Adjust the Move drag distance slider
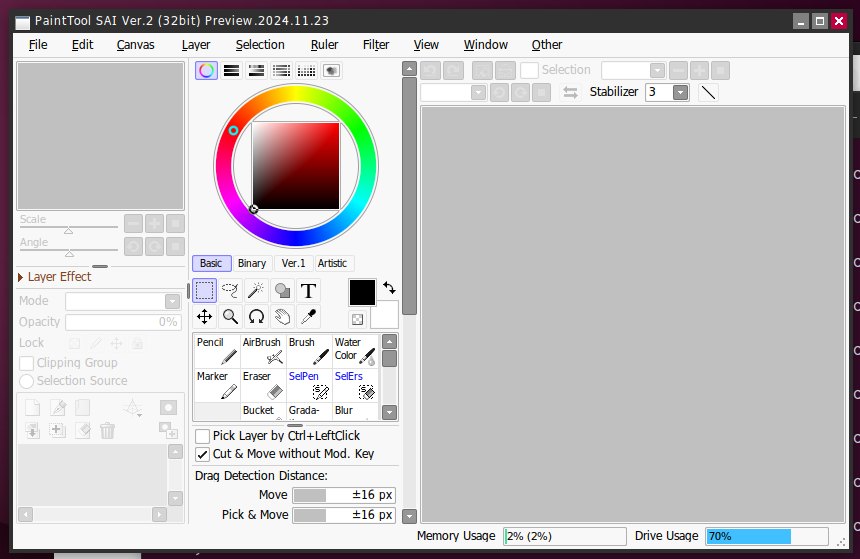This screenshot has width=860, height=559. tap(344, 495)
